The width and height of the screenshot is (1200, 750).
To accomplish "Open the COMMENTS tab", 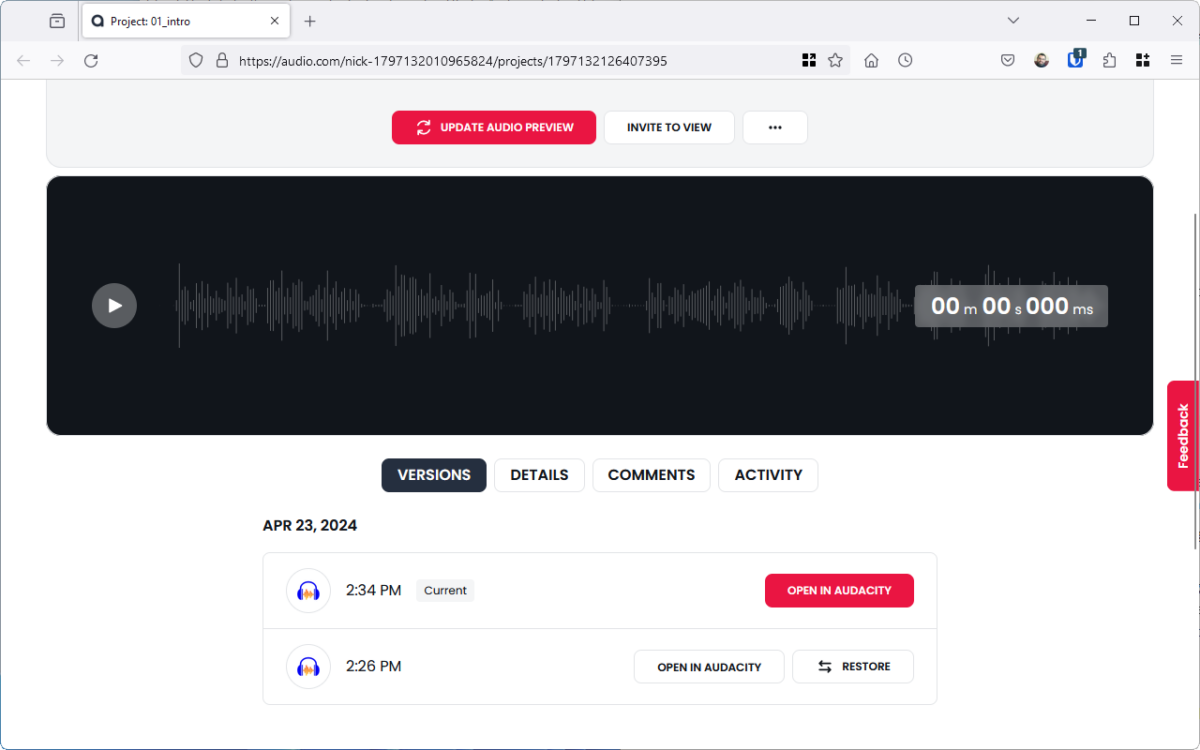I will (651, 475).
